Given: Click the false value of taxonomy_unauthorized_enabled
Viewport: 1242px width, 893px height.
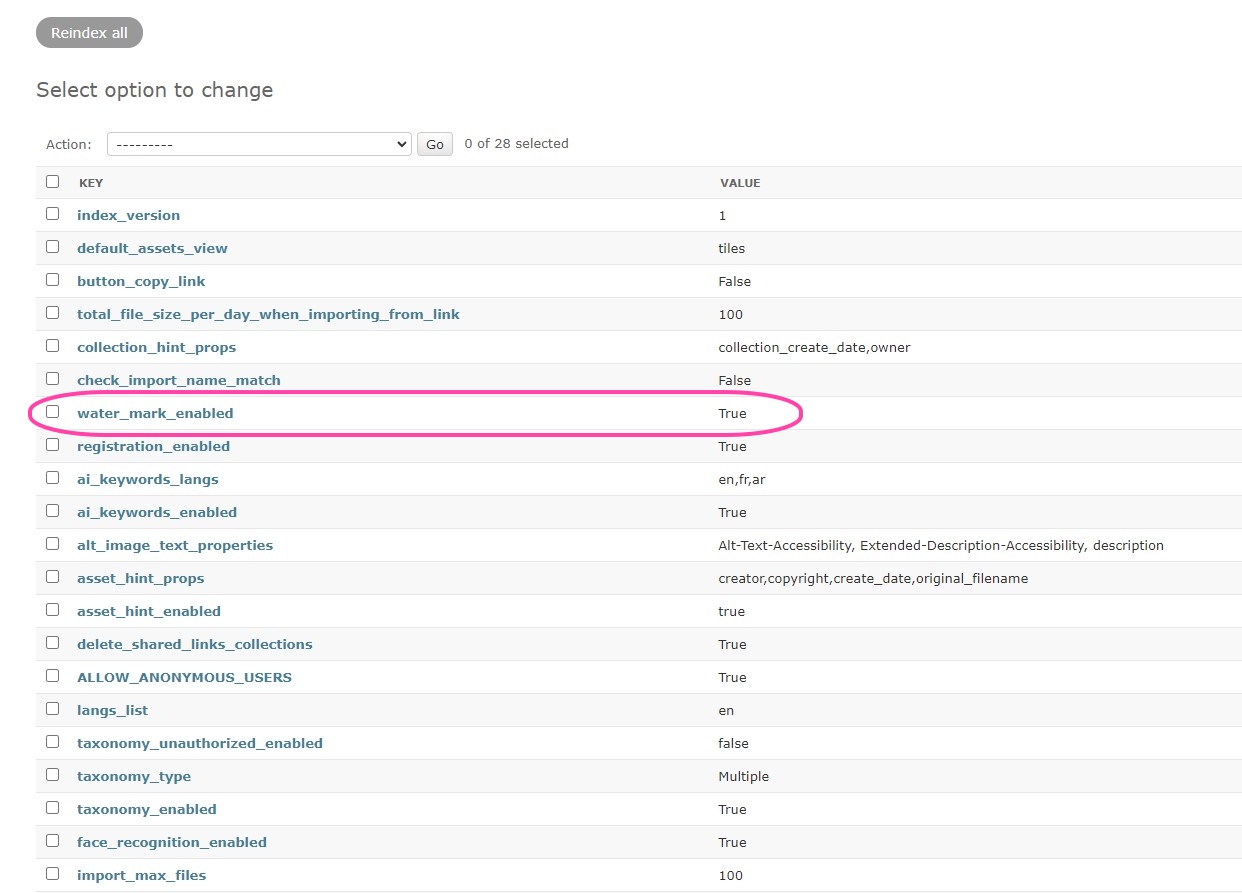Looking at the screenshot, I should [733, 743].
